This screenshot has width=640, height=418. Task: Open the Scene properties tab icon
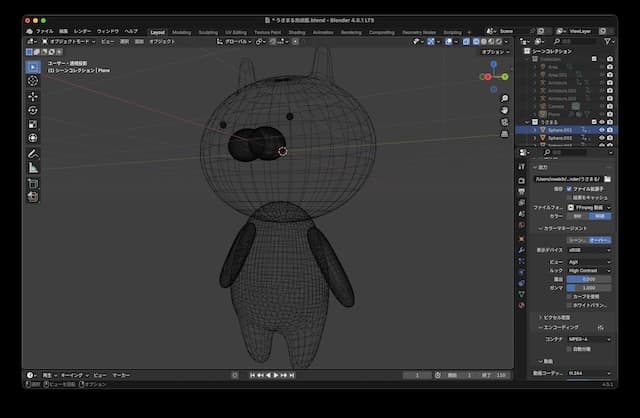522,213
